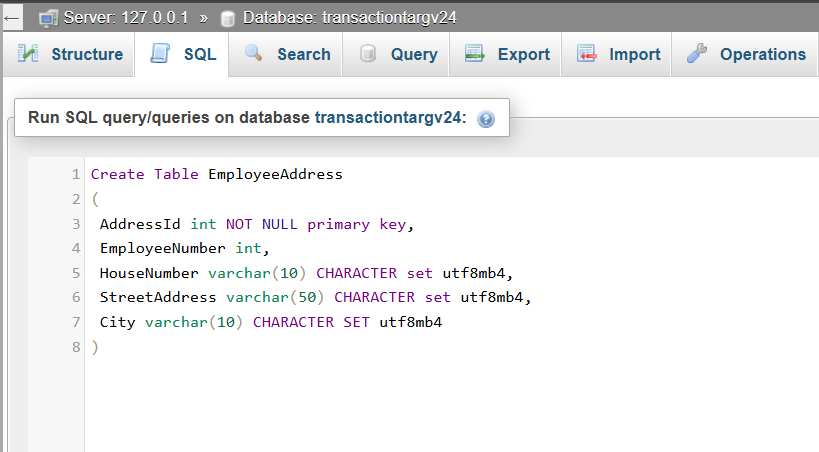Click the Export tab green arrow icon

[x=474, y=53]
